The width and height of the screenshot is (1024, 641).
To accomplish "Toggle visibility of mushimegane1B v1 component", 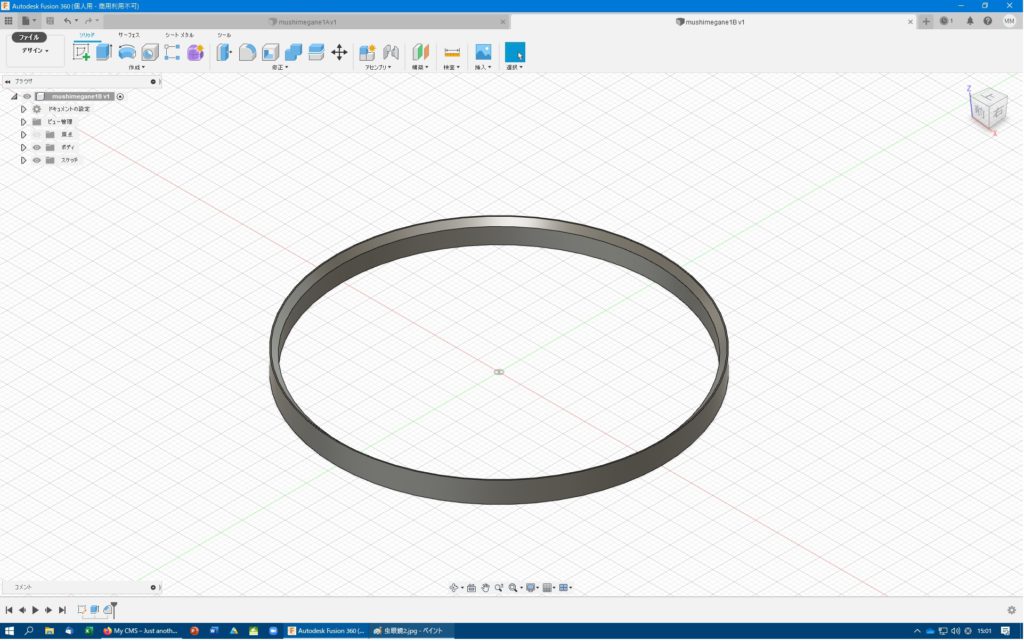I will 27,97.
